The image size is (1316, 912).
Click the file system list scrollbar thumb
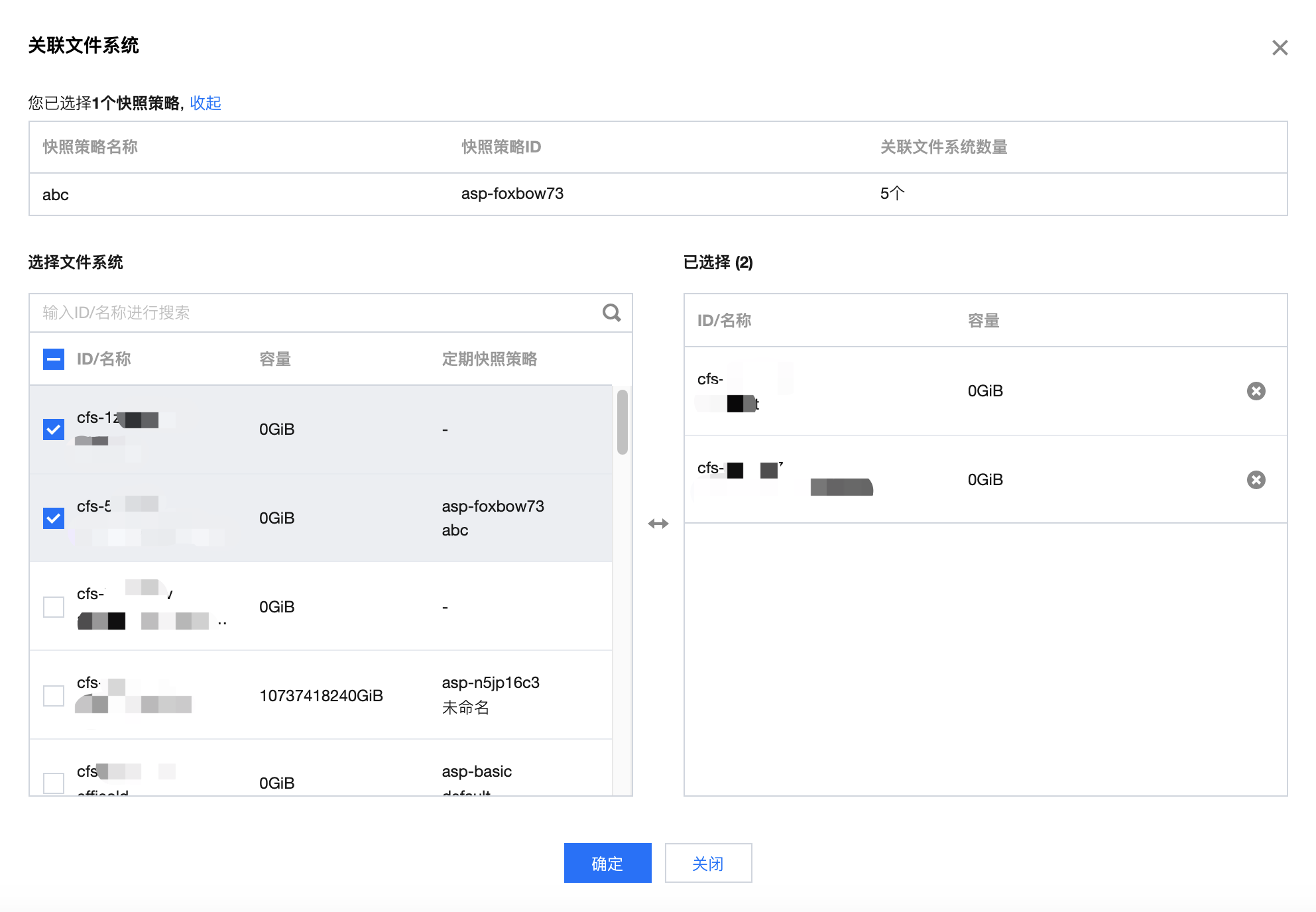(x=622, y=422)
